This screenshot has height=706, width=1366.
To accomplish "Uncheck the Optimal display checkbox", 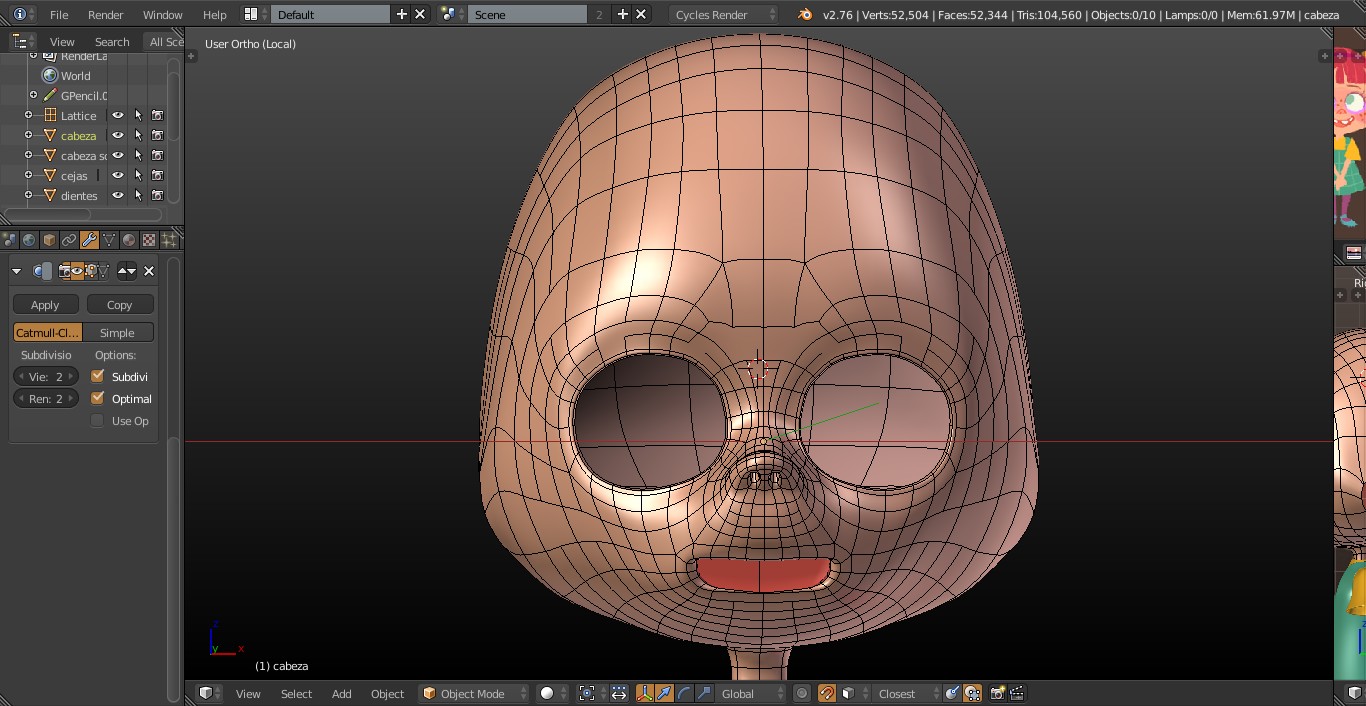I will [x=97, y=398].
